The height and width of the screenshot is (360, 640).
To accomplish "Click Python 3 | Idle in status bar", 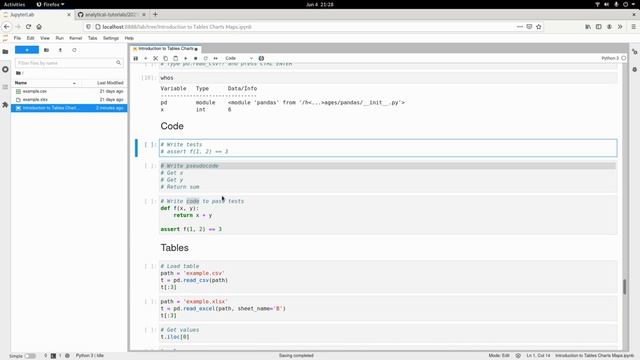I will click(90, 356).
